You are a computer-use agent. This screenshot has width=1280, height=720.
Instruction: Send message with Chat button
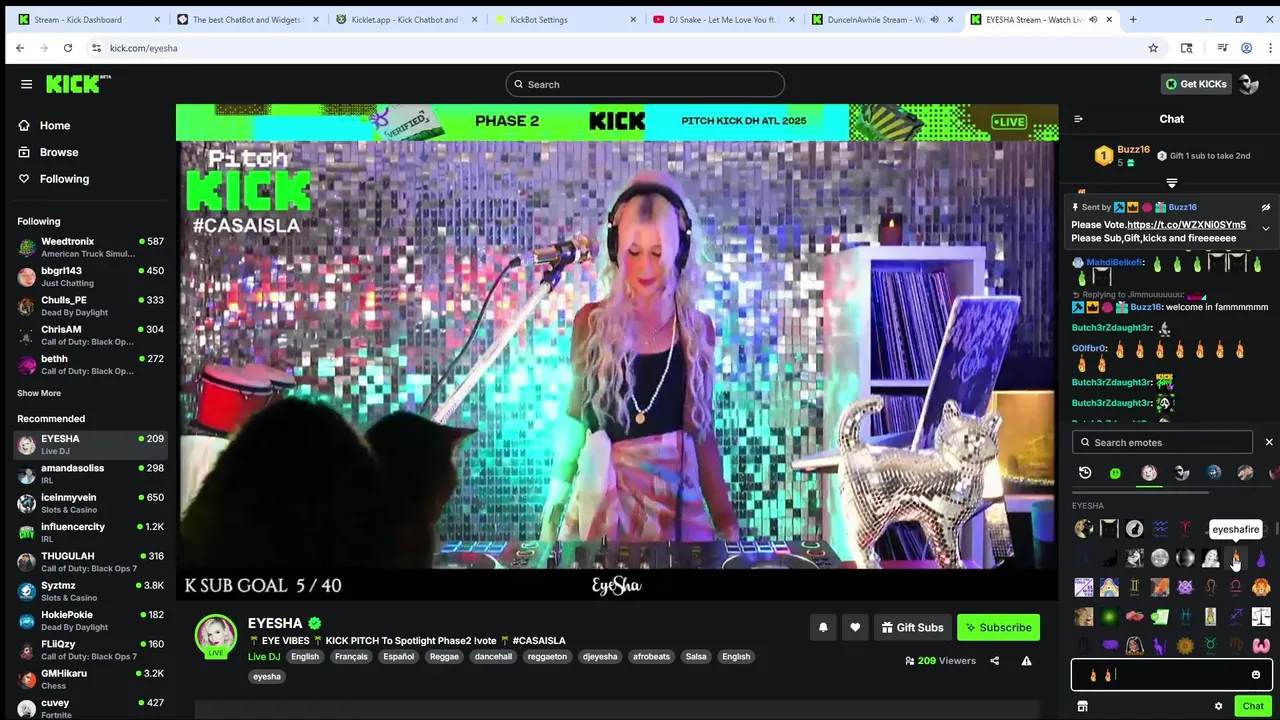click(1253, 706)
